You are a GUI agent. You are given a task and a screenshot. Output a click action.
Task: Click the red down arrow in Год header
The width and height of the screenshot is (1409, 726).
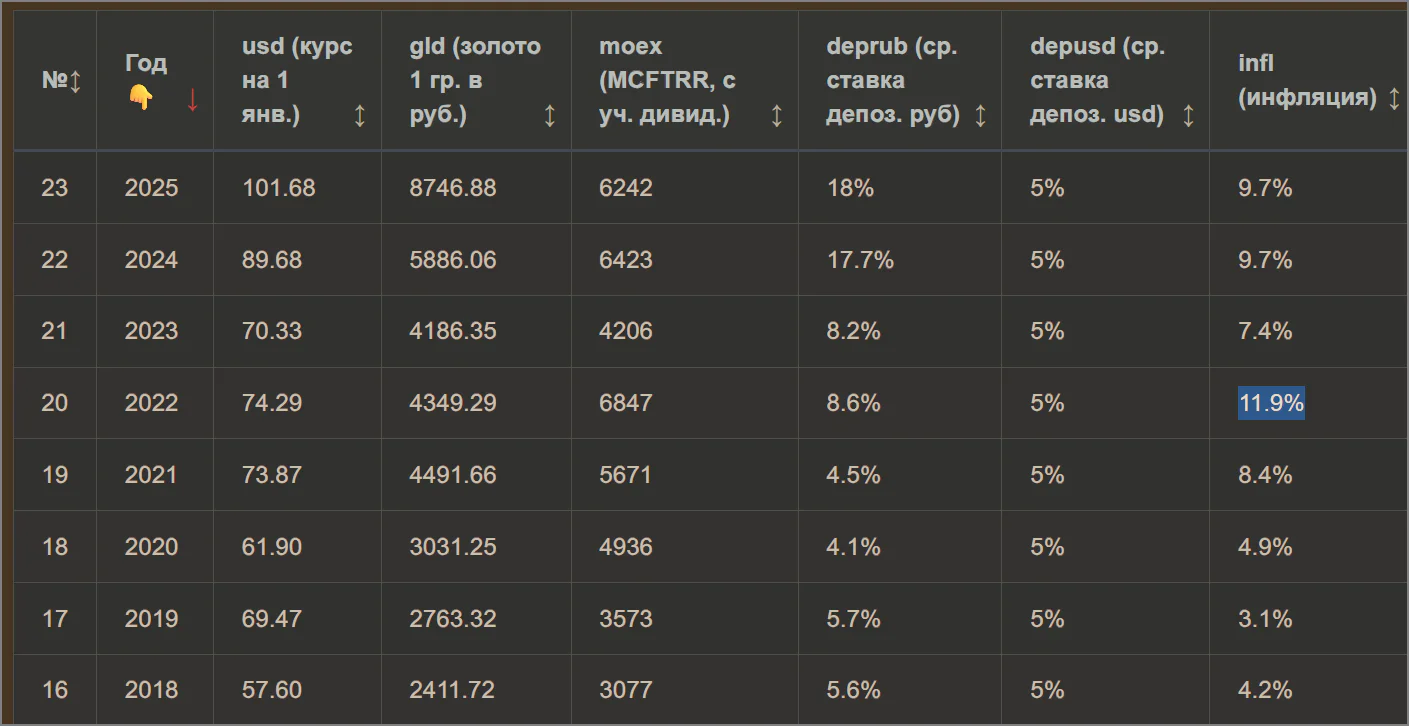(192, 98)
